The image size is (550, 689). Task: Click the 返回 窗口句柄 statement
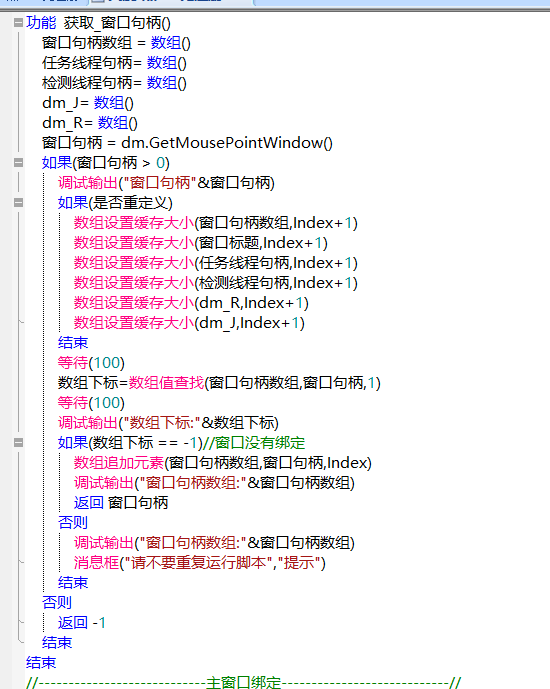(121, 503)
